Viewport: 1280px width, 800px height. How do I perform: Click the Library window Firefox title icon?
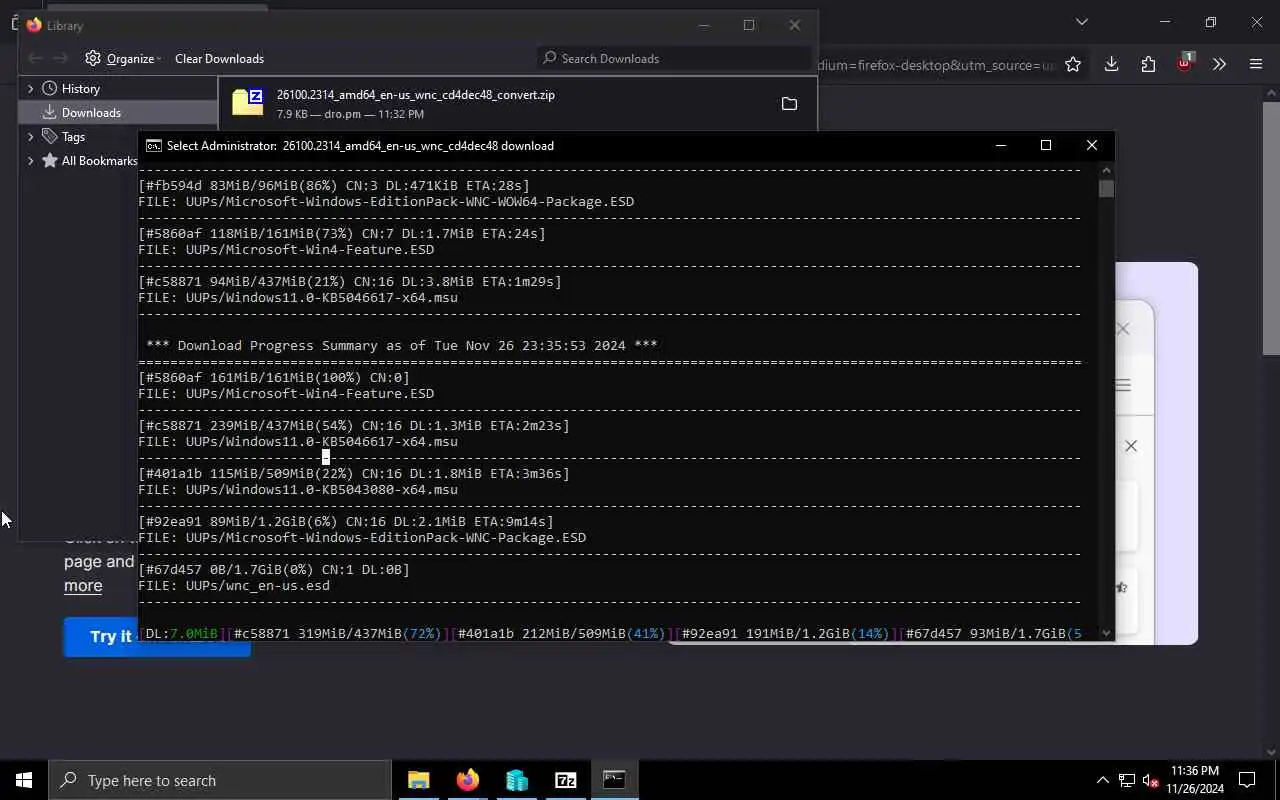click(34, 25)
